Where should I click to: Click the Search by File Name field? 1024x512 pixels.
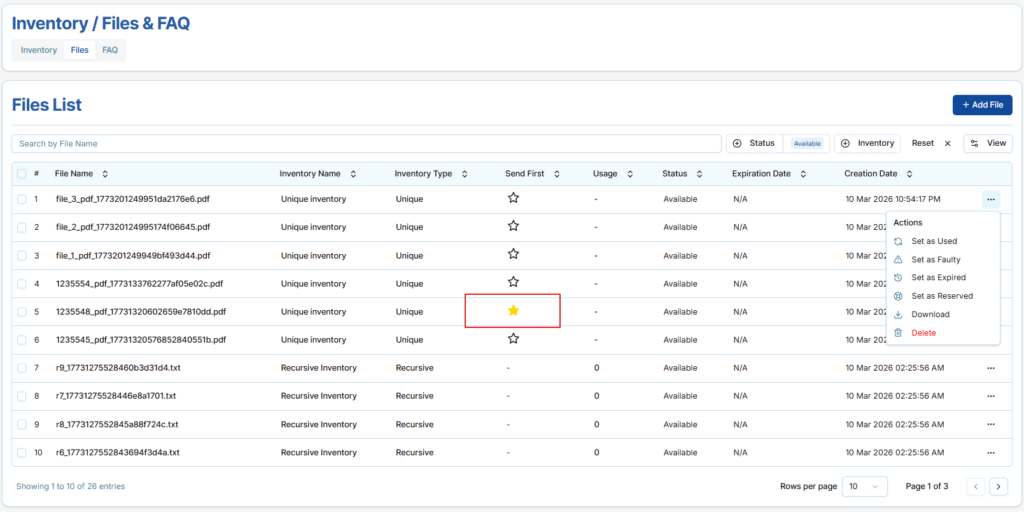tap(366, 144)
